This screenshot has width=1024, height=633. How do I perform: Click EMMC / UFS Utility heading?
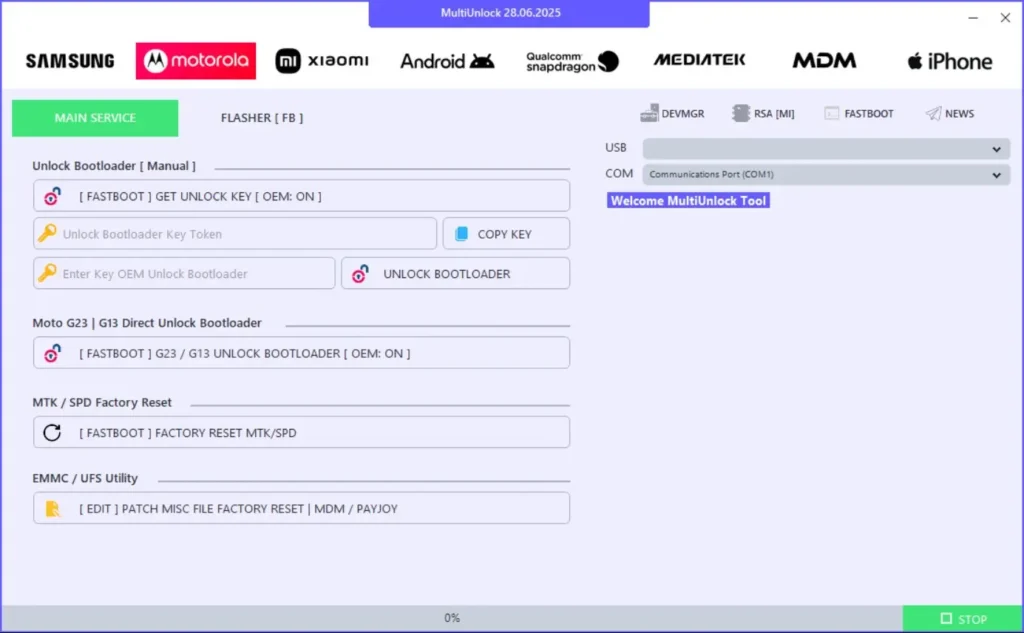(85, 478)
